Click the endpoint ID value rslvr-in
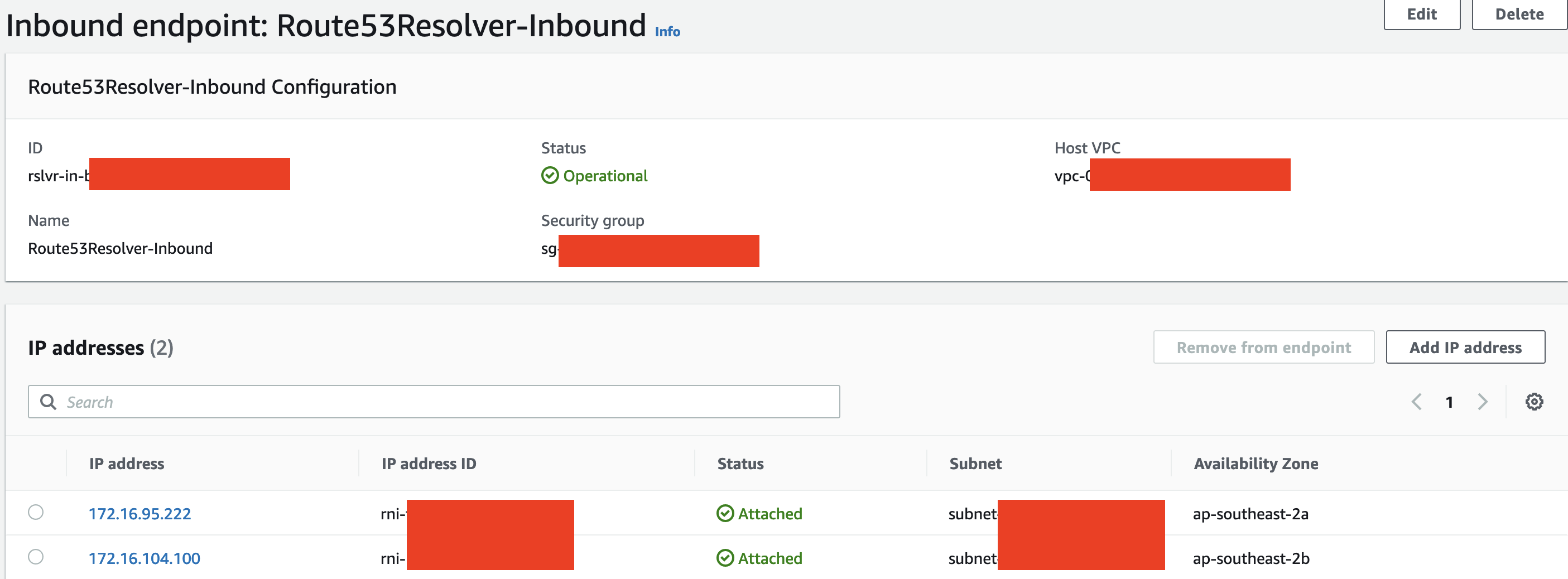 (x=59, y=176)
